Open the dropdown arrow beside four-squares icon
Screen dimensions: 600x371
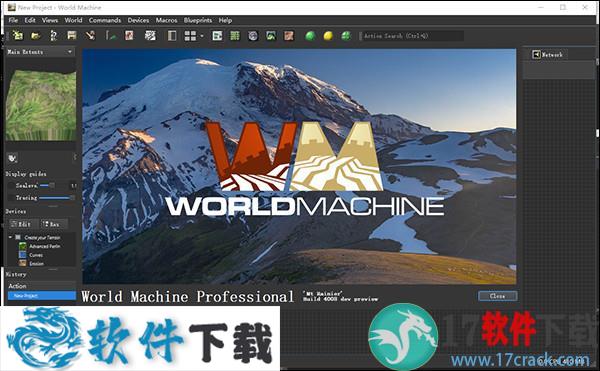[x=202, y=36]
